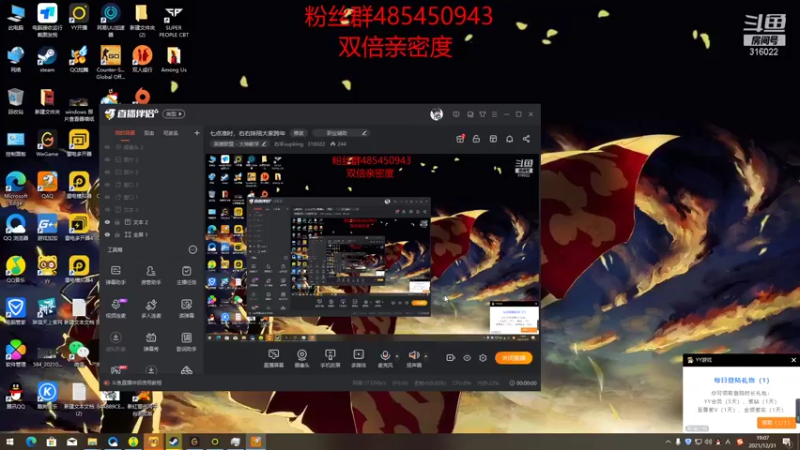Viewport: 800px width, 450px height.
Task: Toggle visibility of 窗口 2 layer
Action: point(108,185)
